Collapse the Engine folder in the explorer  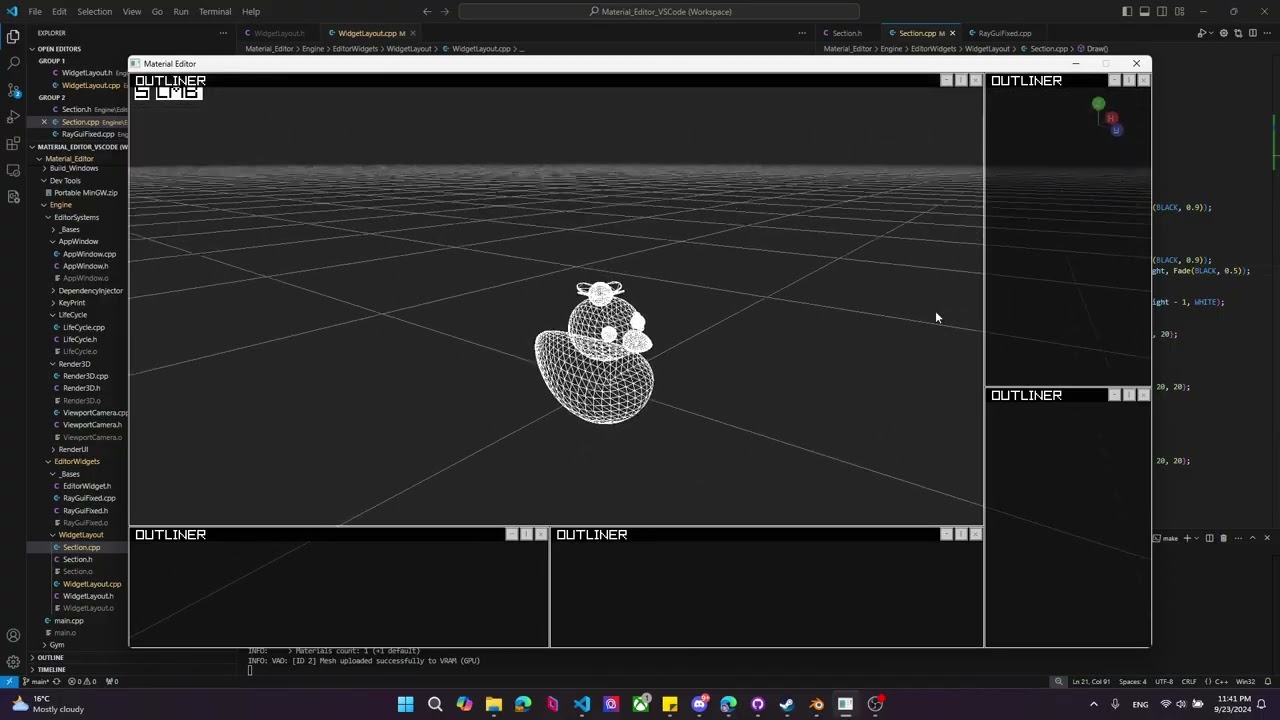click(x=60, y=205)
